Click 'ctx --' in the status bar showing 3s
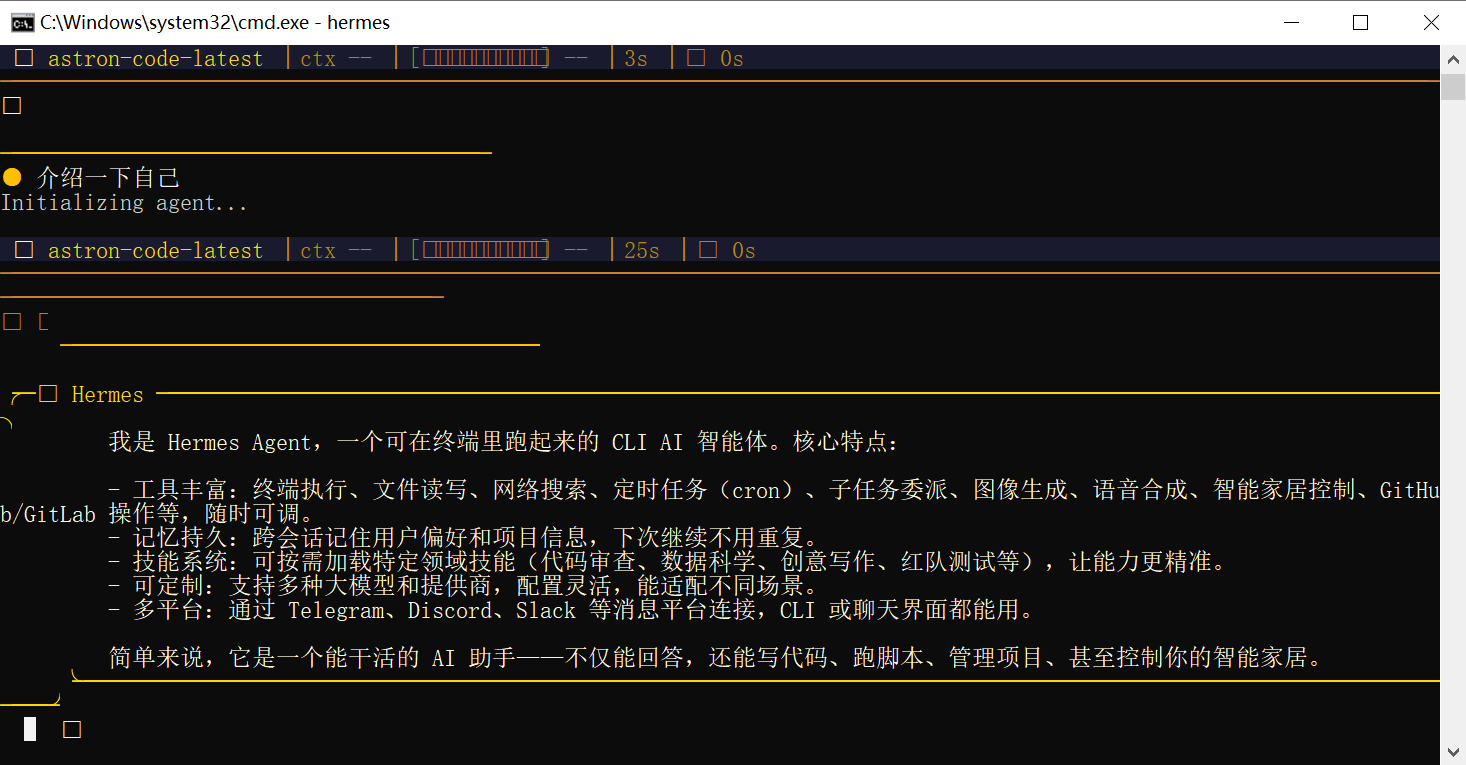Viewport: 1466px width, 765px height. point(336,59)
